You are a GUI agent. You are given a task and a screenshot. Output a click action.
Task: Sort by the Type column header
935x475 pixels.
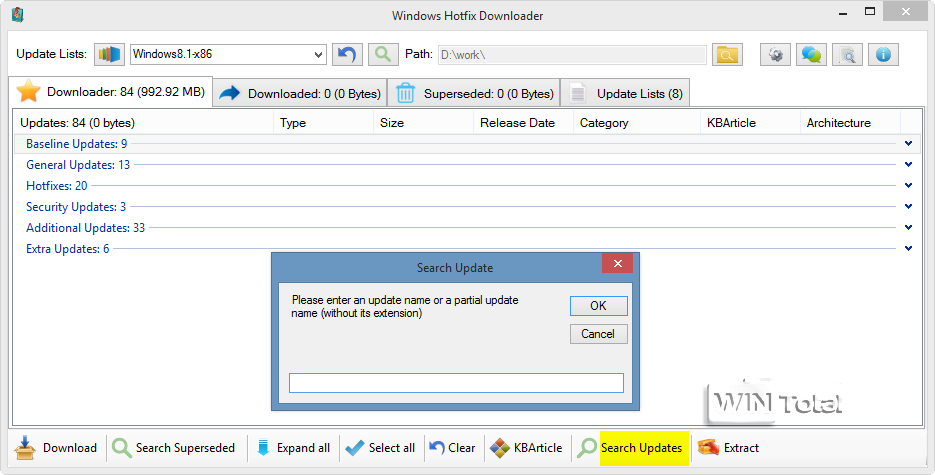coord(323,123)
